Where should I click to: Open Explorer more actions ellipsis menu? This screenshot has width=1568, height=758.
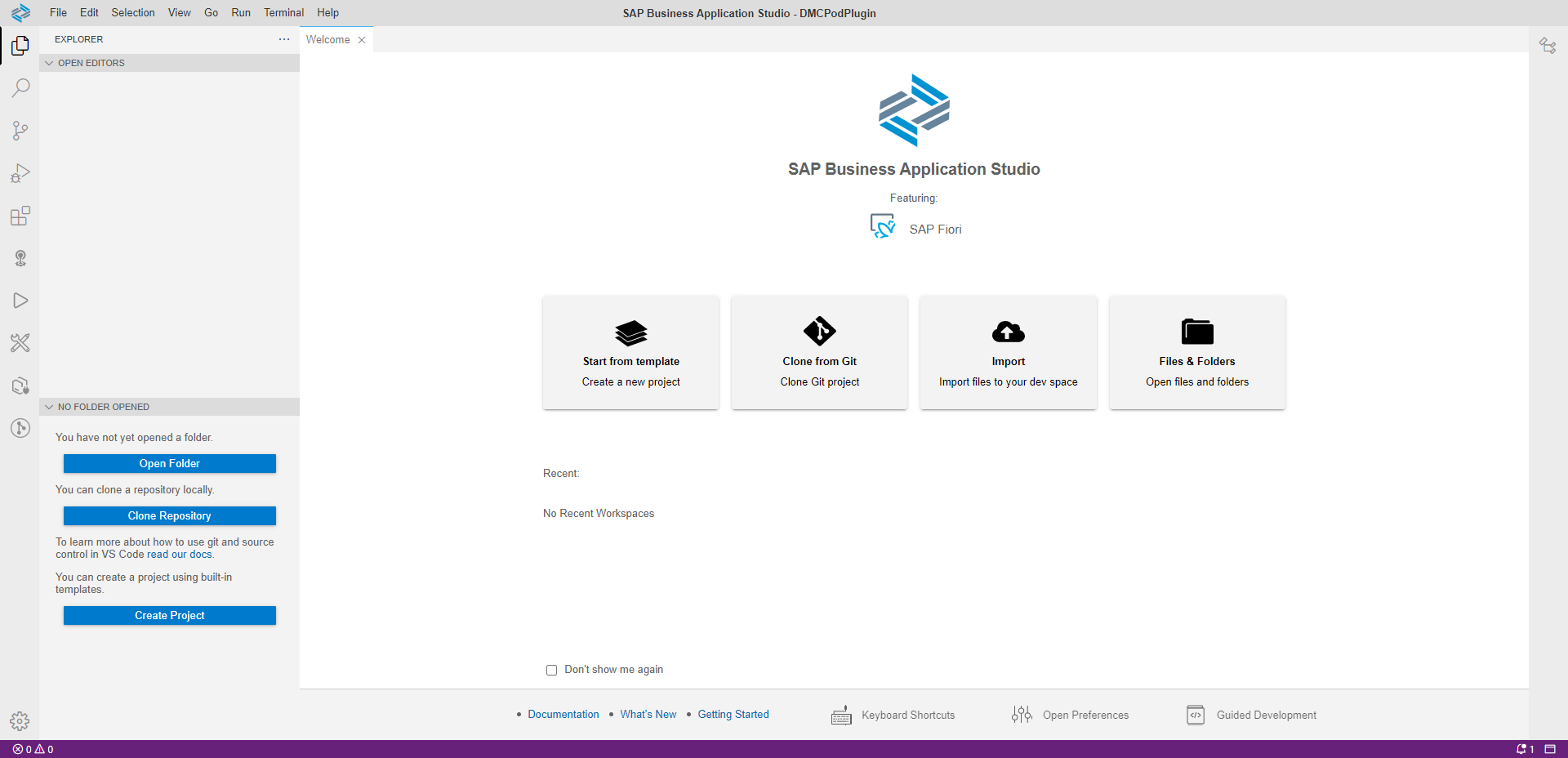283,39
